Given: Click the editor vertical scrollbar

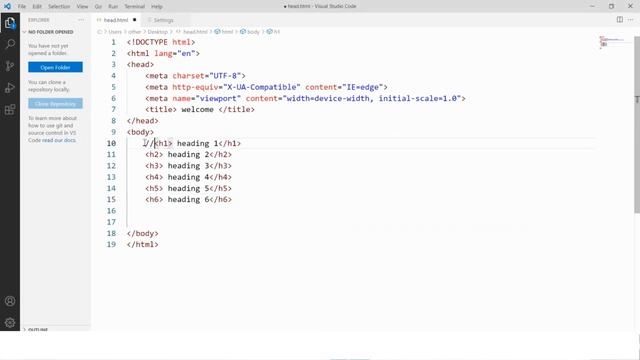Looking at the screenshot, I should [637, 124].
